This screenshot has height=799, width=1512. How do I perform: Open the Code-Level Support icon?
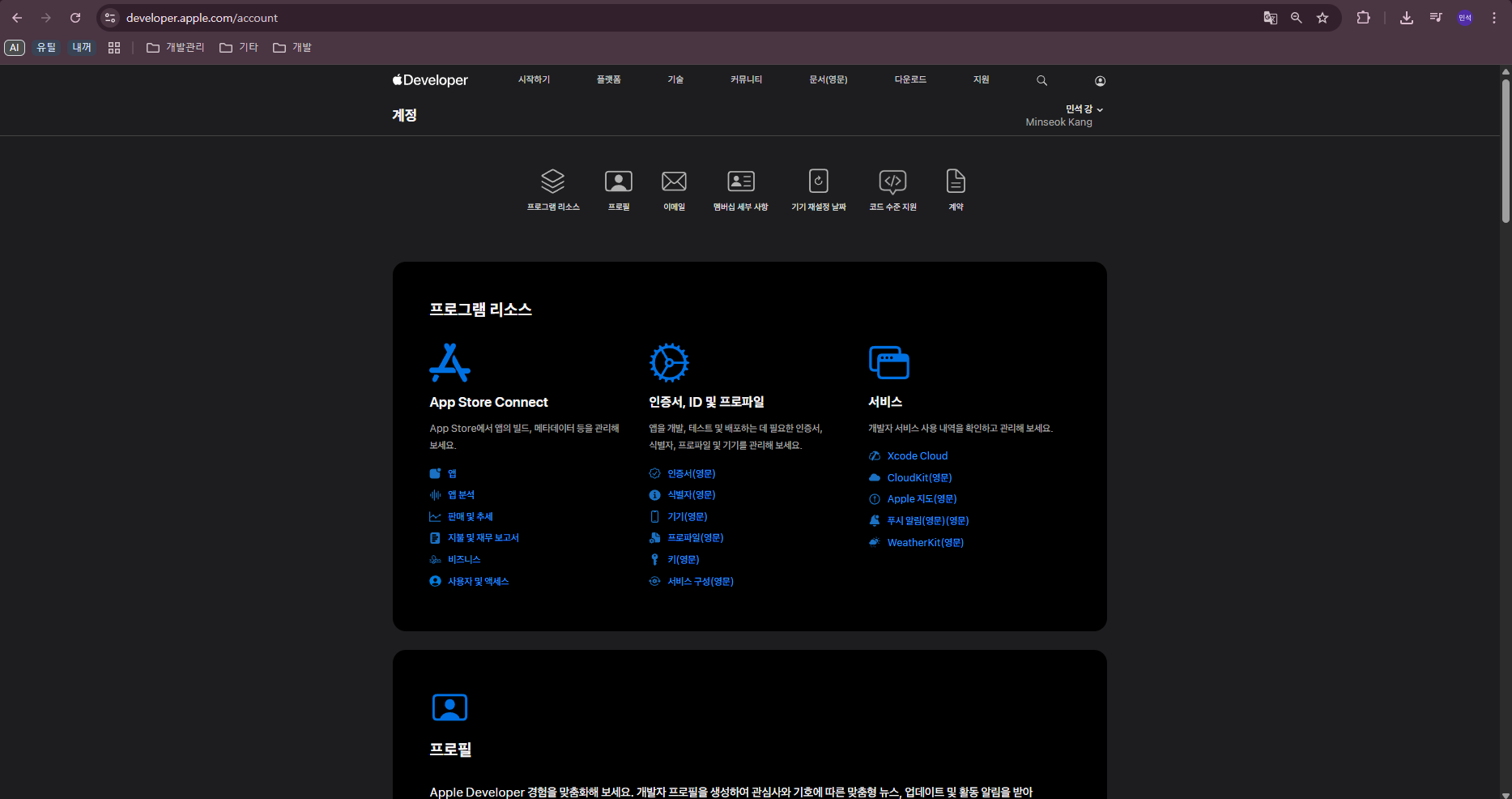(x=892, y=182)
